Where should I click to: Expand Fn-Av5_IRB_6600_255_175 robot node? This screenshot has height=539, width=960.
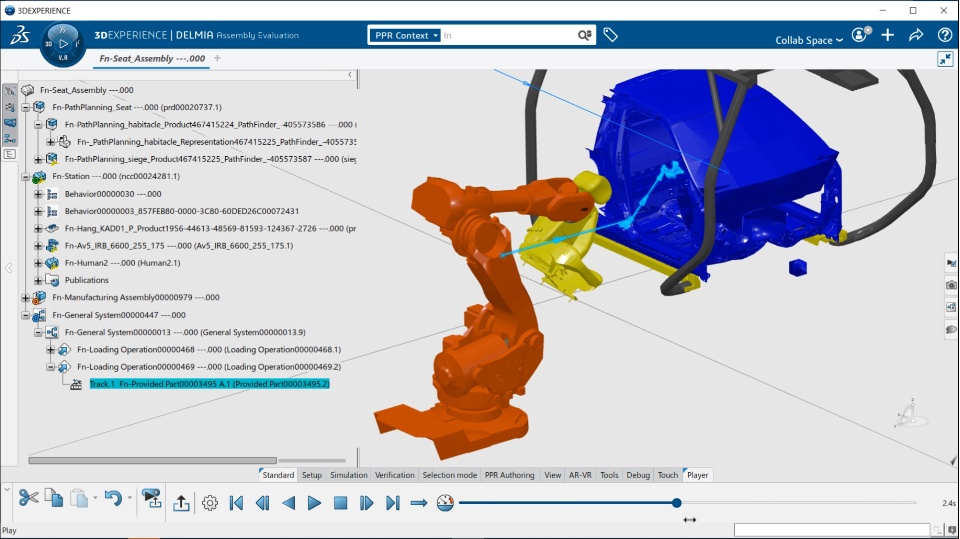pyautogui.click(x=38, y=246)
